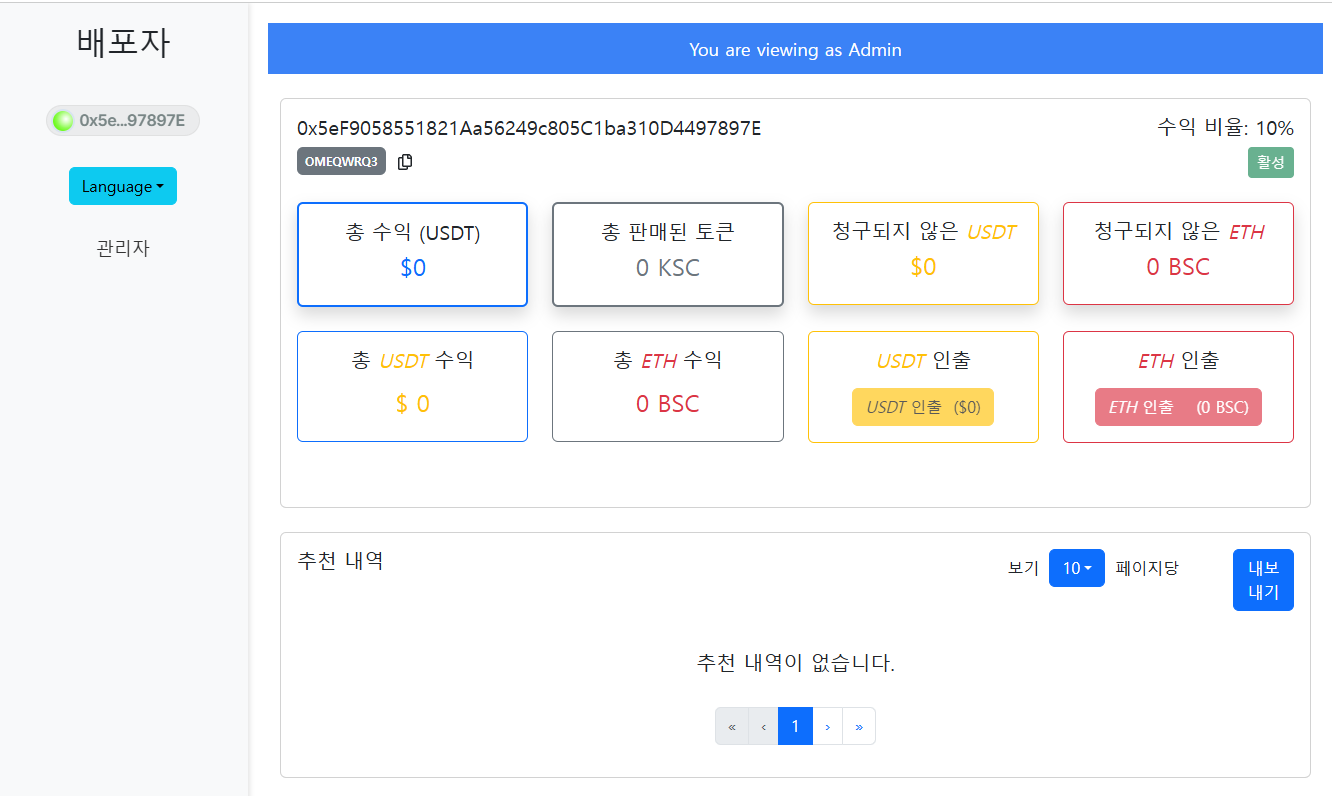Viewport: 1332px width, 796px height.
Task: Select the 총 수익 (USDT) card
Action: pyautogui.click(x=412, y=254)
